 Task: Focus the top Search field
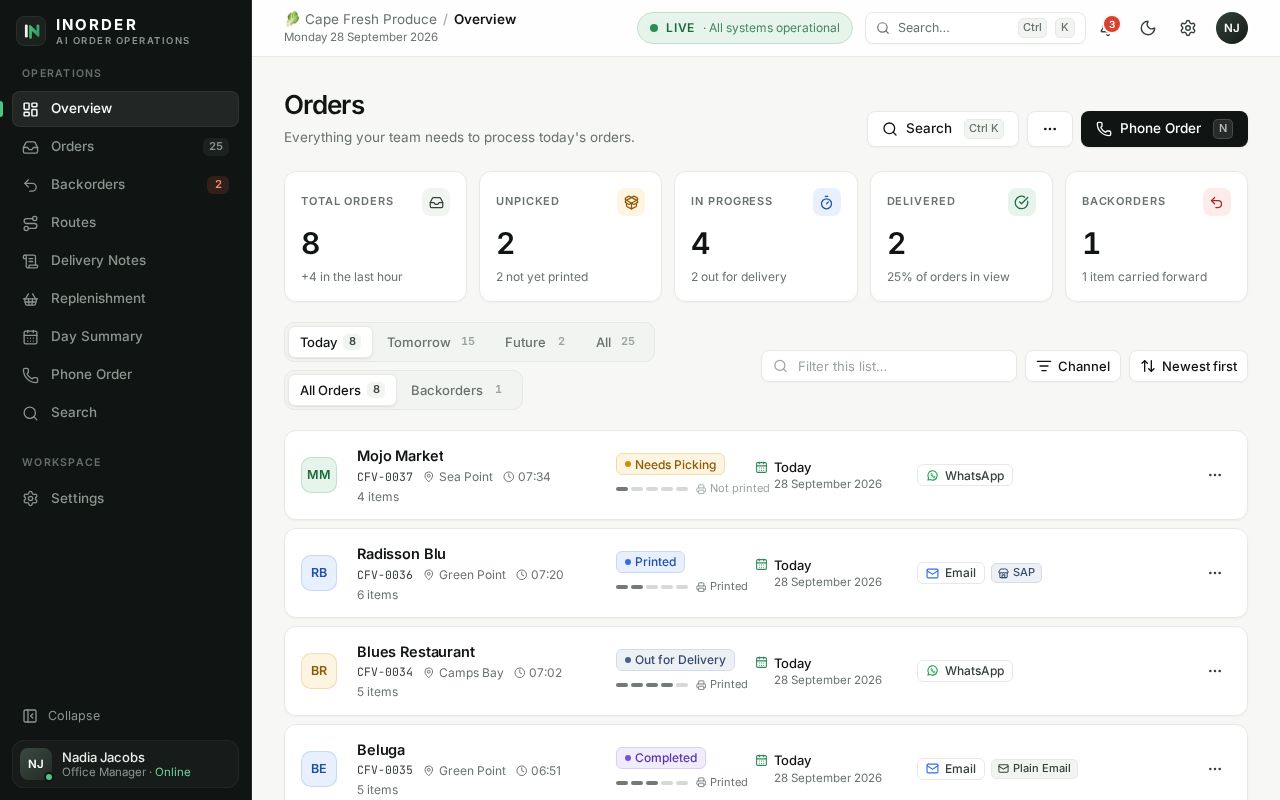(x=975, y=28)
